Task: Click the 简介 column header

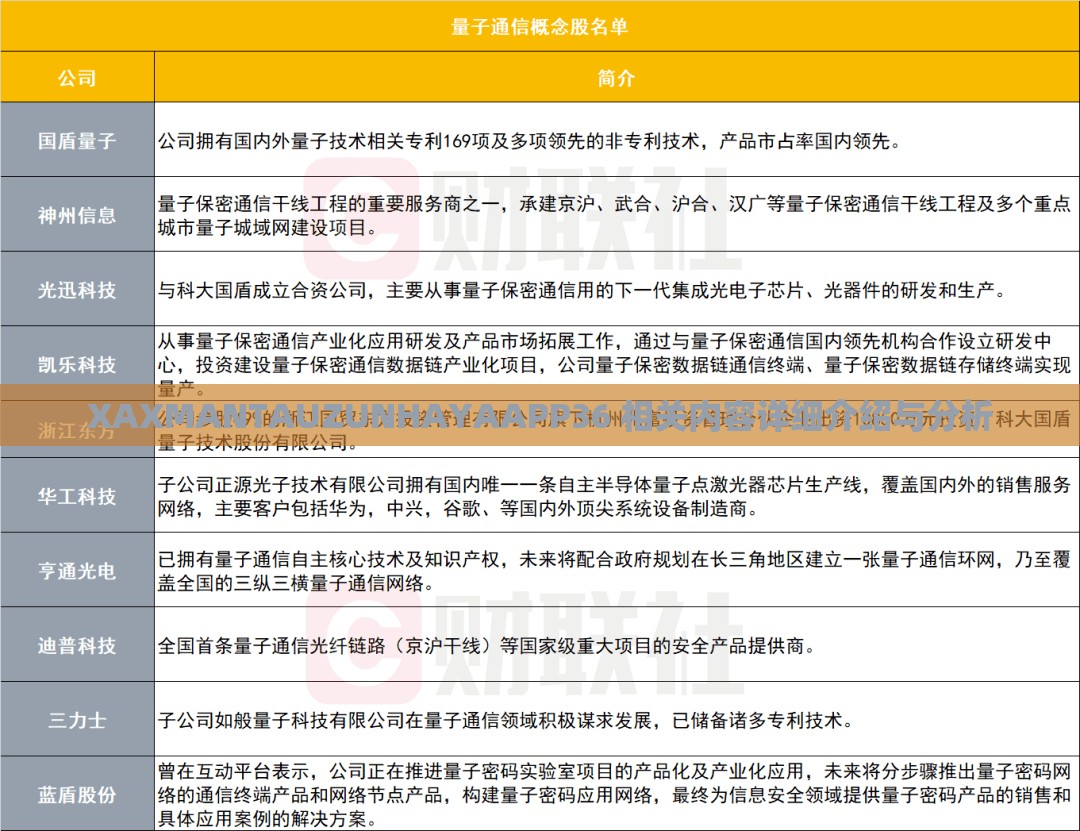Action: pos(616,77)
